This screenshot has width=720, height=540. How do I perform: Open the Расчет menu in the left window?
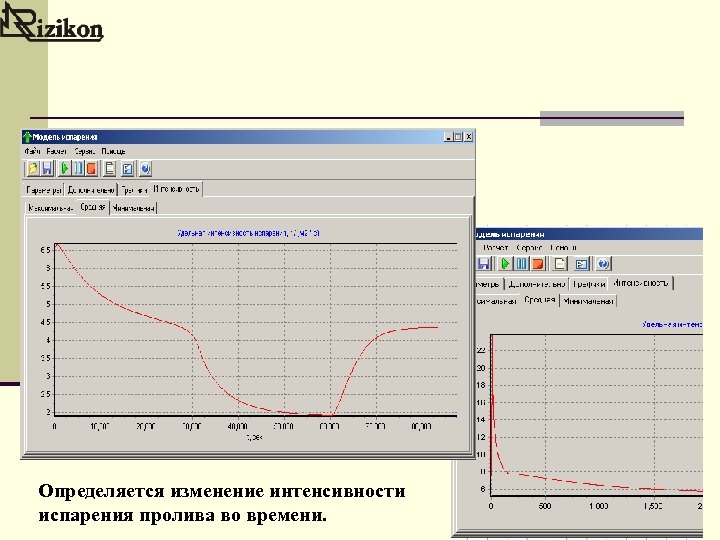57,151
